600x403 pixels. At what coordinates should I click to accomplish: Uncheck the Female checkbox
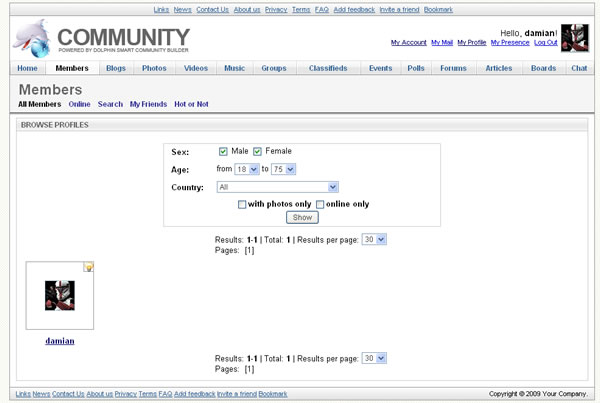tap(257, 151)
